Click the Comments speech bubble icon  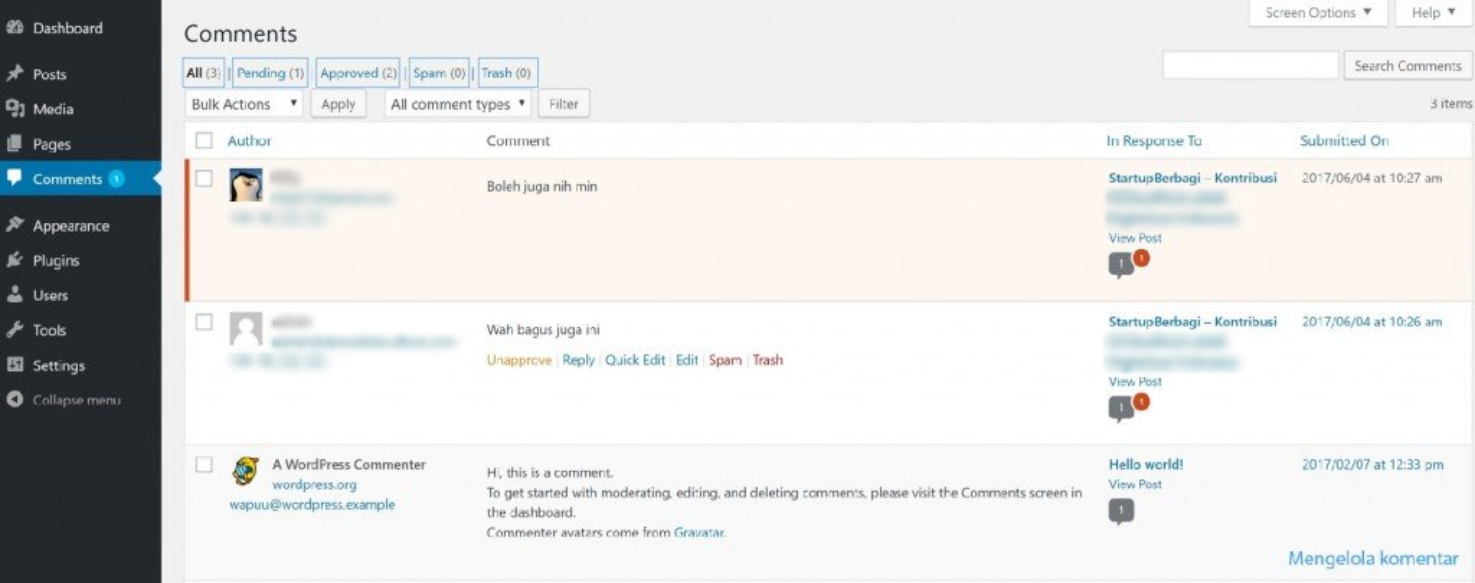tap(15, 179)
